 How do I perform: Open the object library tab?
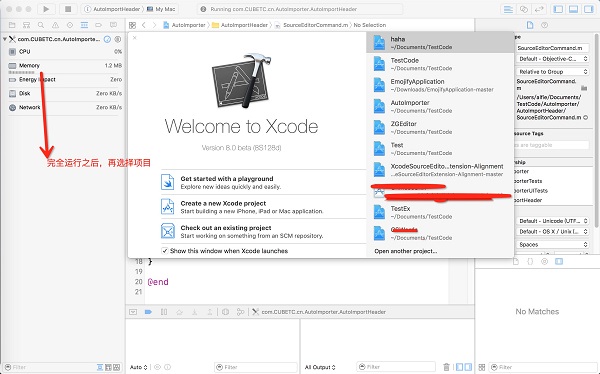(545, 261)
